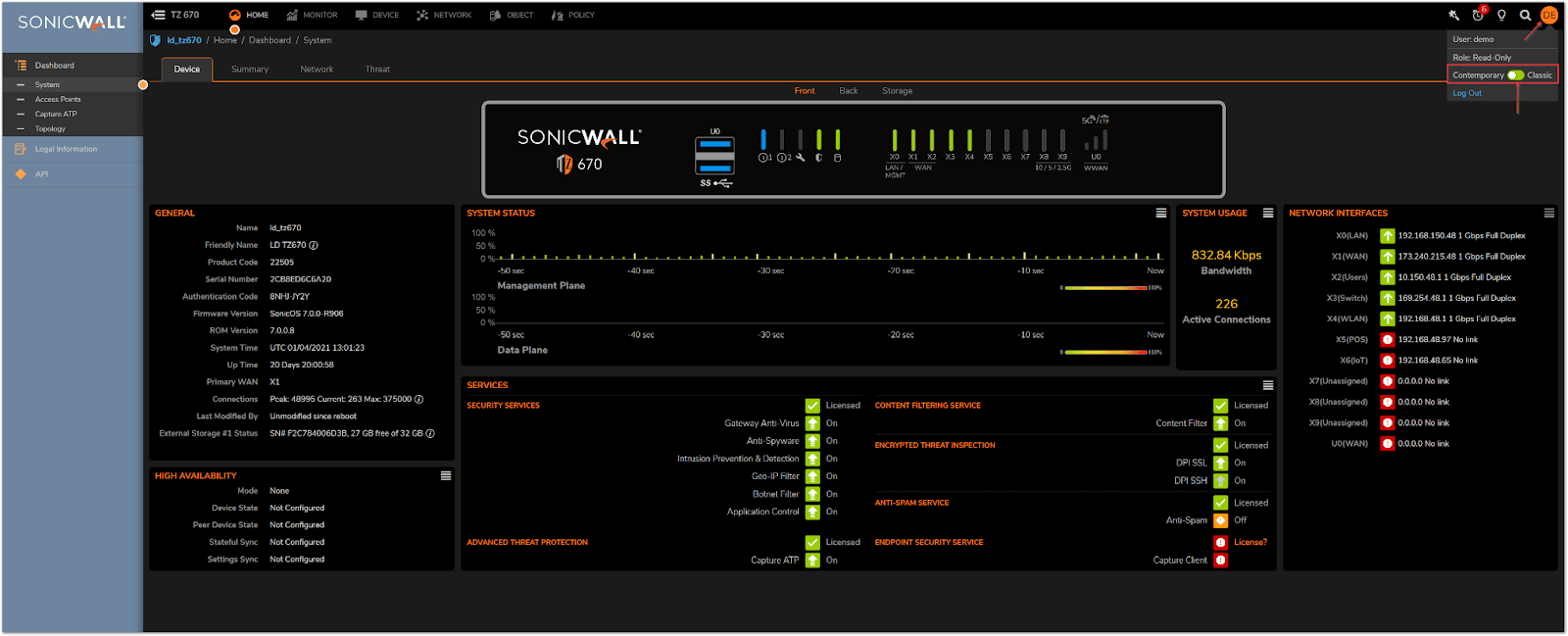The height and width of the screenshot is (636, 1568).
Task: Click the Intrusion Prevention & Detection status icon
Action: [x=812, y=459]
